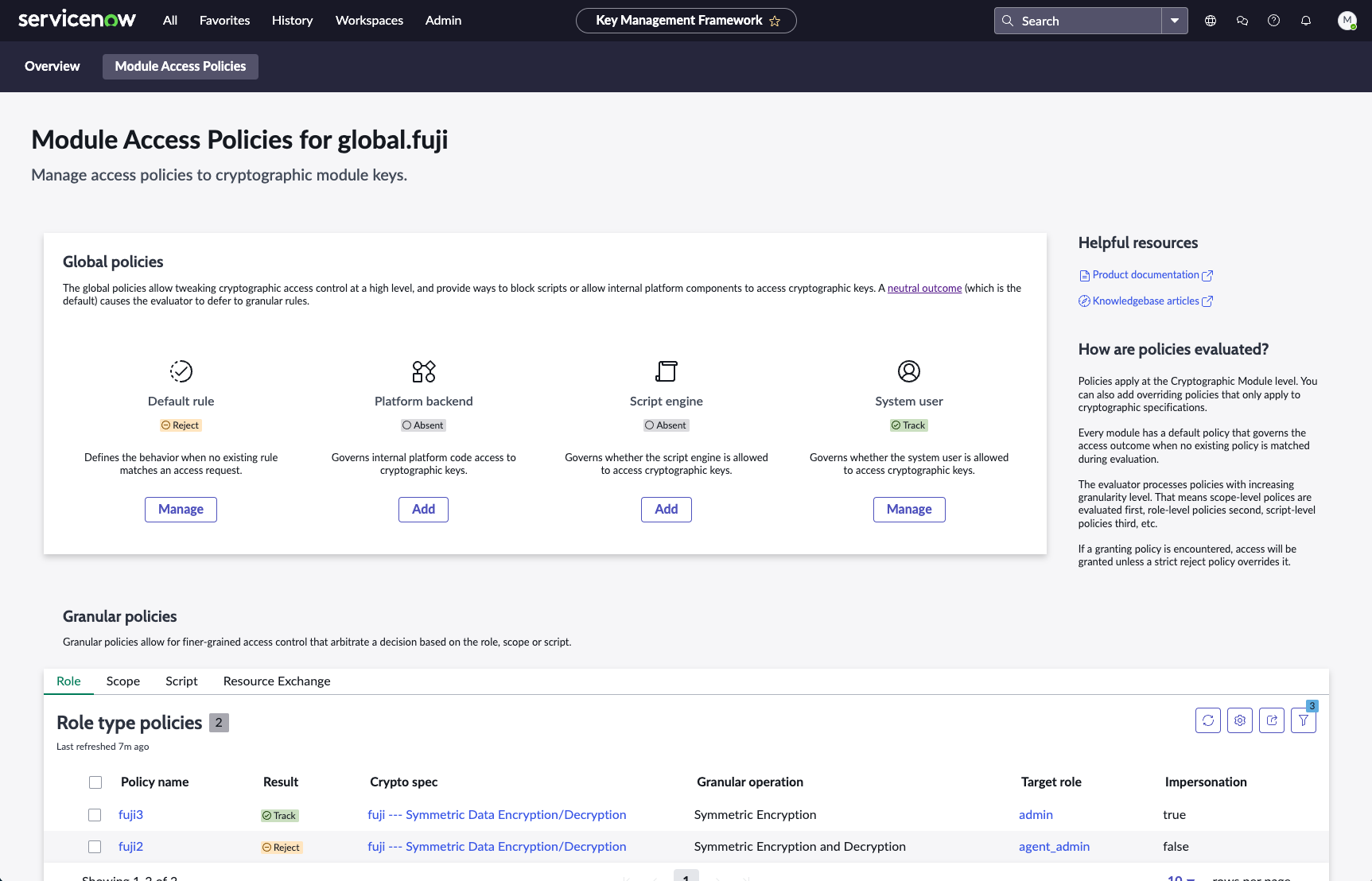The height and width of the screenshot is (881, 1372).
Task: Open the agent_admin target role link
Action: 1054,847
